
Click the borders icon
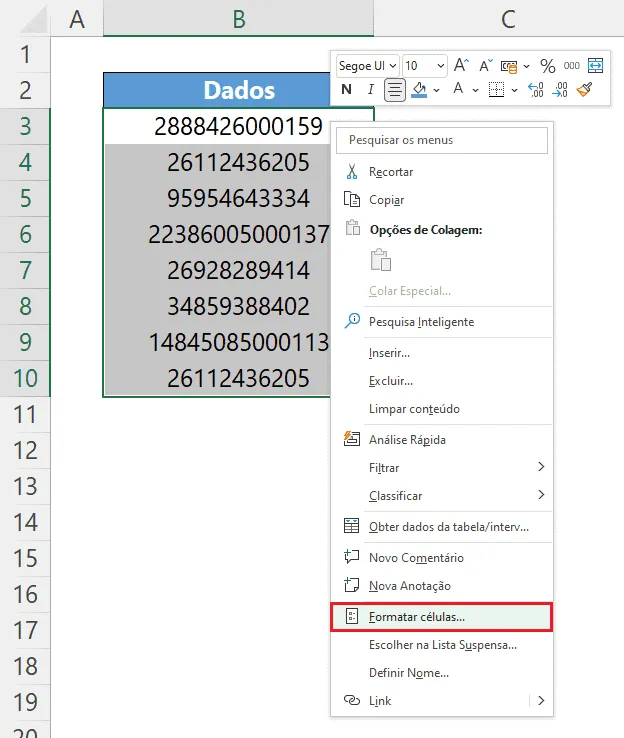496,89
